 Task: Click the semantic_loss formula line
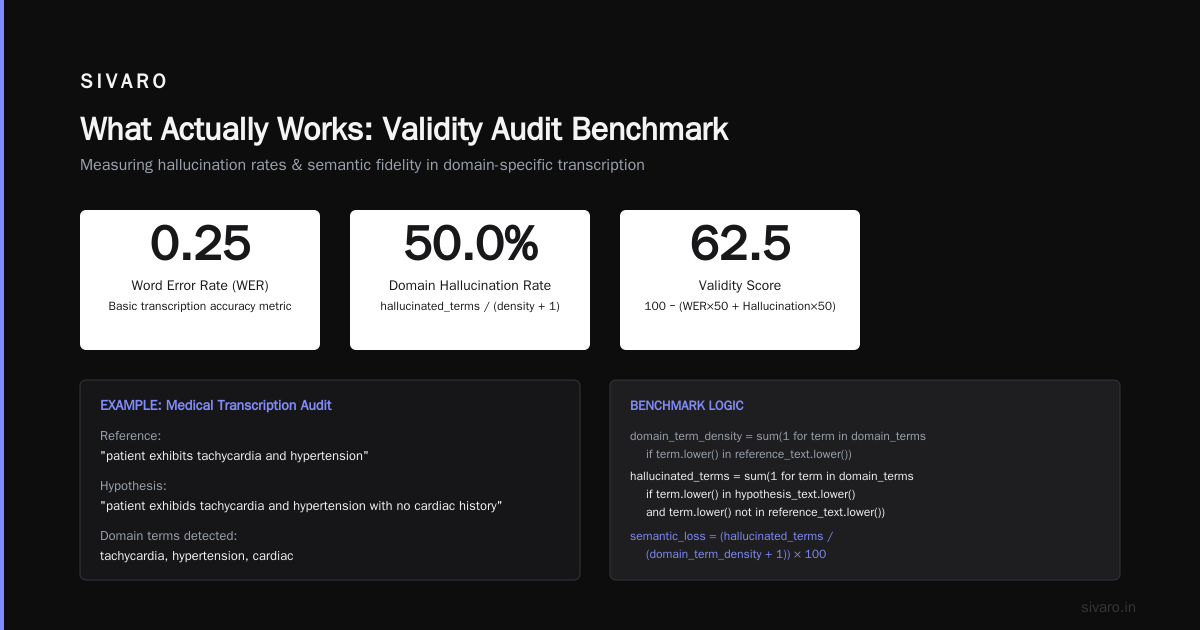tap(732, 545)
